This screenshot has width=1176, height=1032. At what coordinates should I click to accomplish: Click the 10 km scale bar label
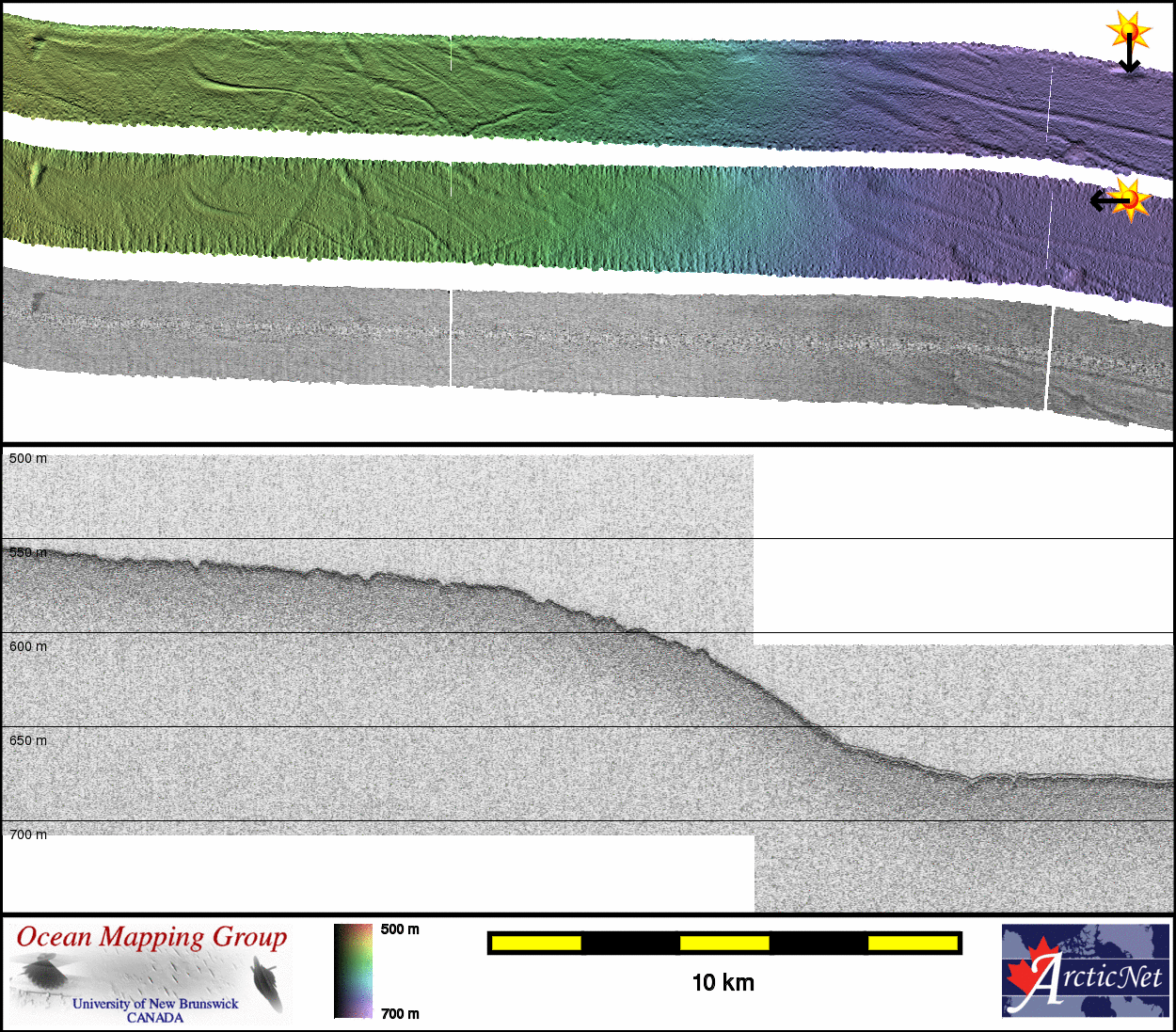723,983
